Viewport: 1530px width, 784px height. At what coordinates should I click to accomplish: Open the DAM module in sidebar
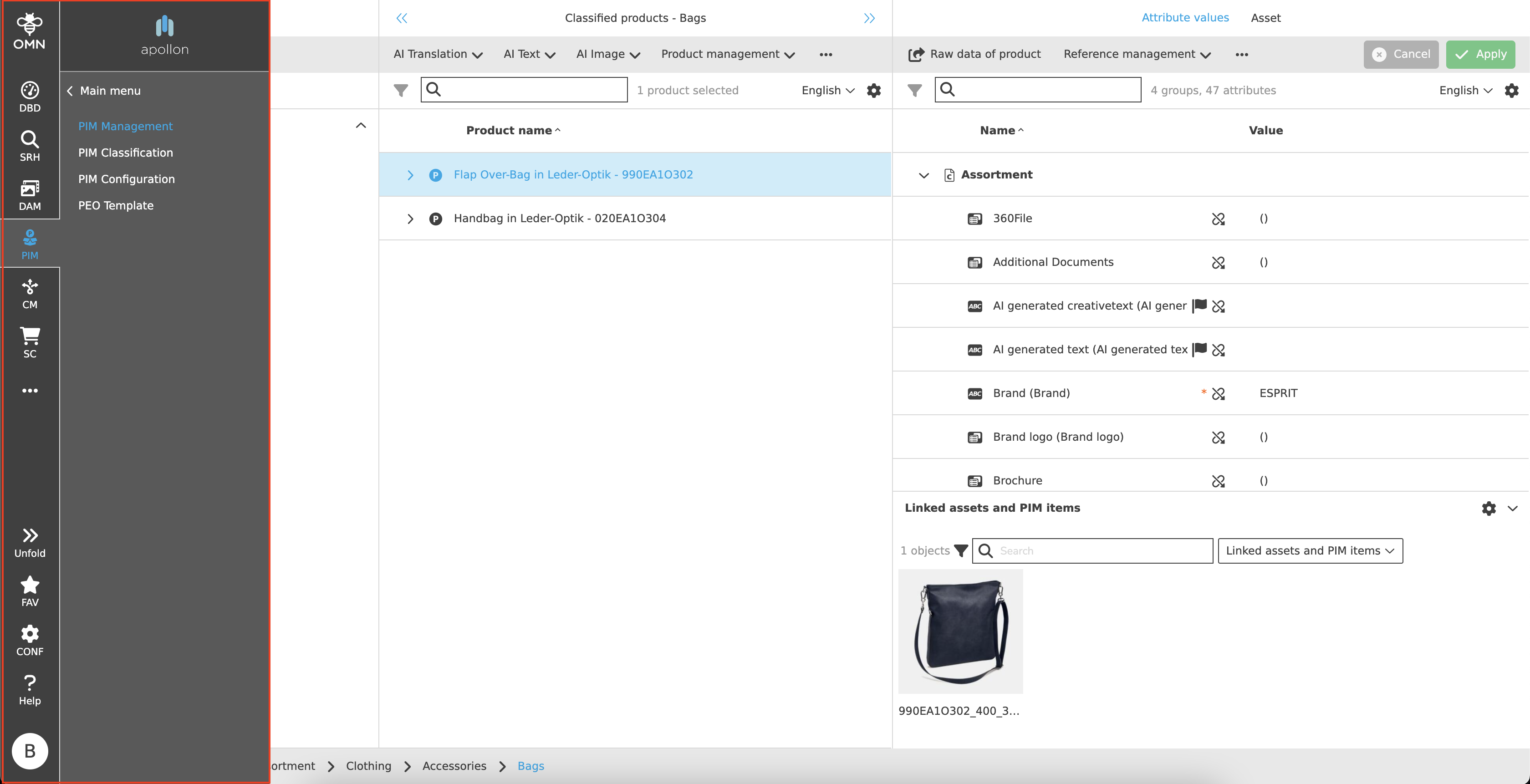click(x=30, y=195)
